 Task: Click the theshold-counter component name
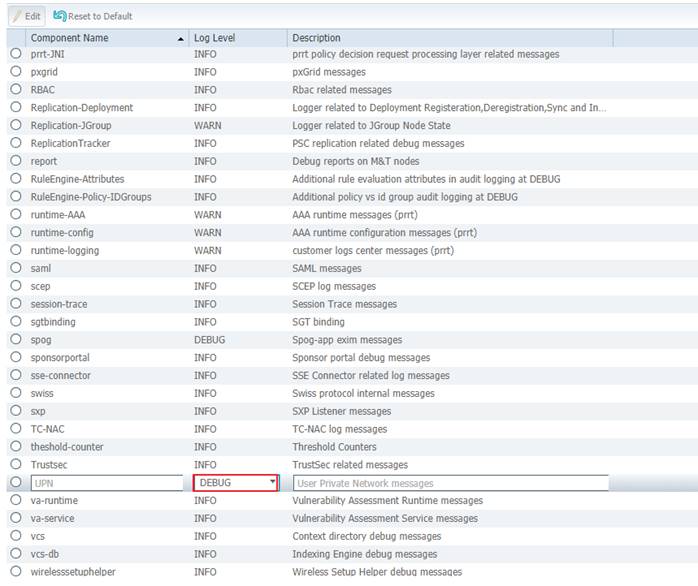[67, 447]
